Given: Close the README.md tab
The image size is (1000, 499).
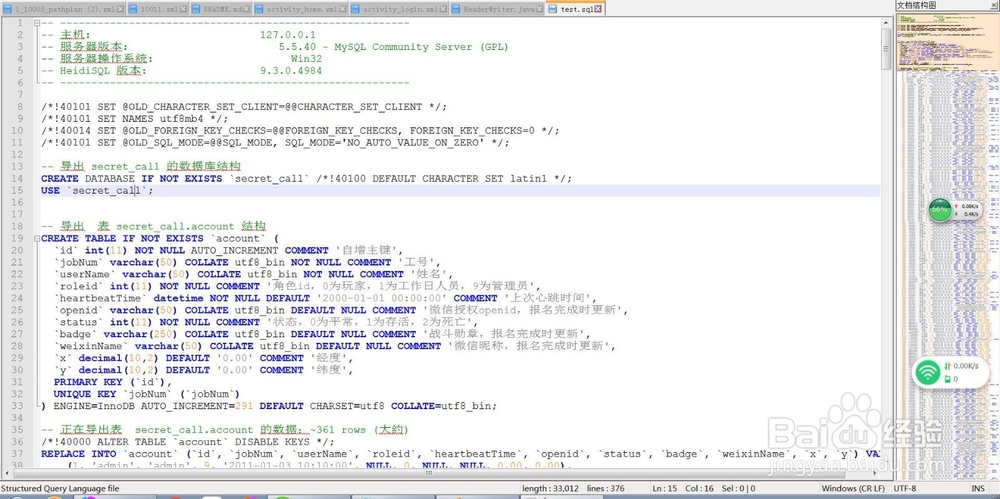Looking at the screenshot, I should pos(246,10).
